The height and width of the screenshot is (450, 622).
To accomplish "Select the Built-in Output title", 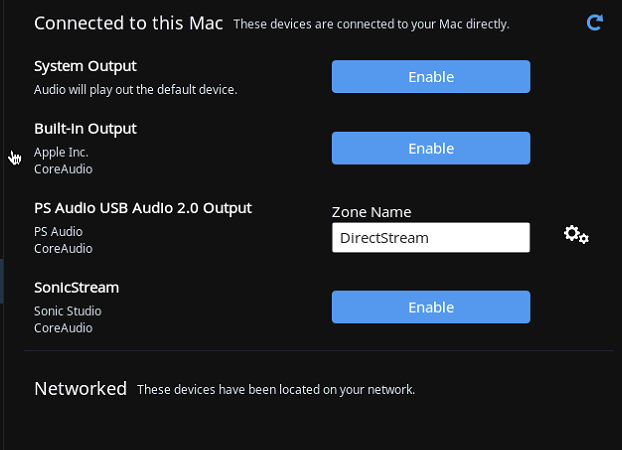I will click(x=85, y=129).
